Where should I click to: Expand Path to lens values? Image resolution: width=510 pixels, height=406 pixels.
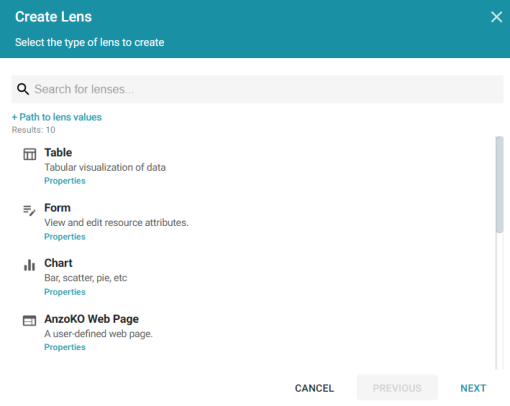tap(57, 117)
